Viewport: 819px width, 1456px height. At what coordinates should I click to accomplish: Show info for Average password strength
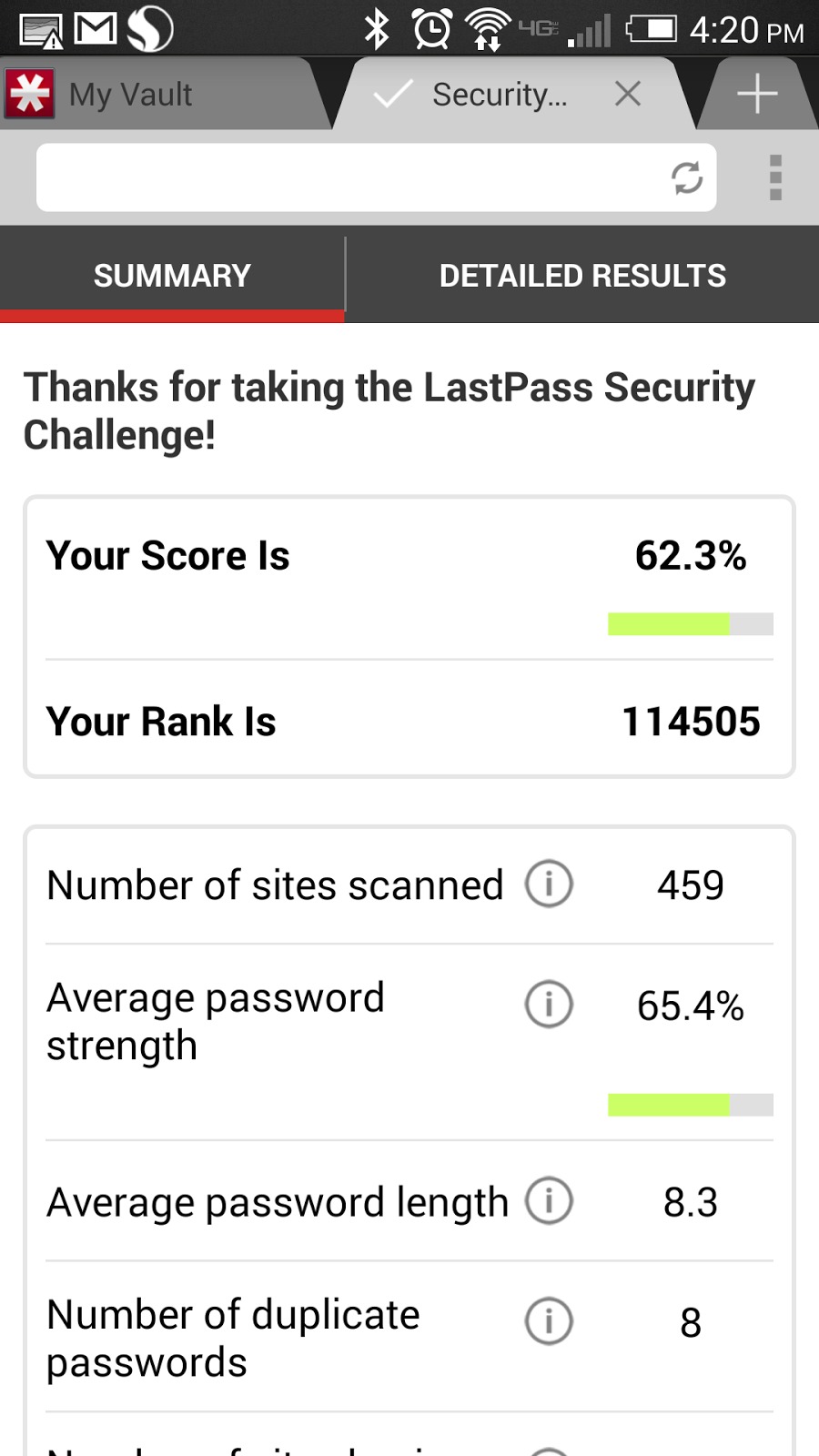[x=549, y=1005]
